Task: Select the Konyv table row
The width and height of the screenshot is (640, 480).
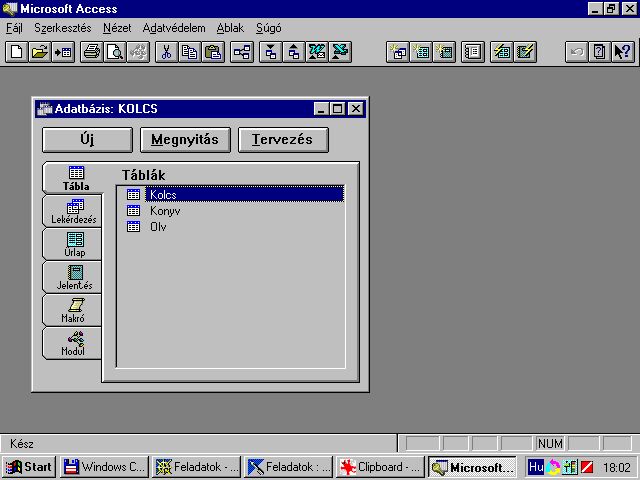Action: [231, 211]
